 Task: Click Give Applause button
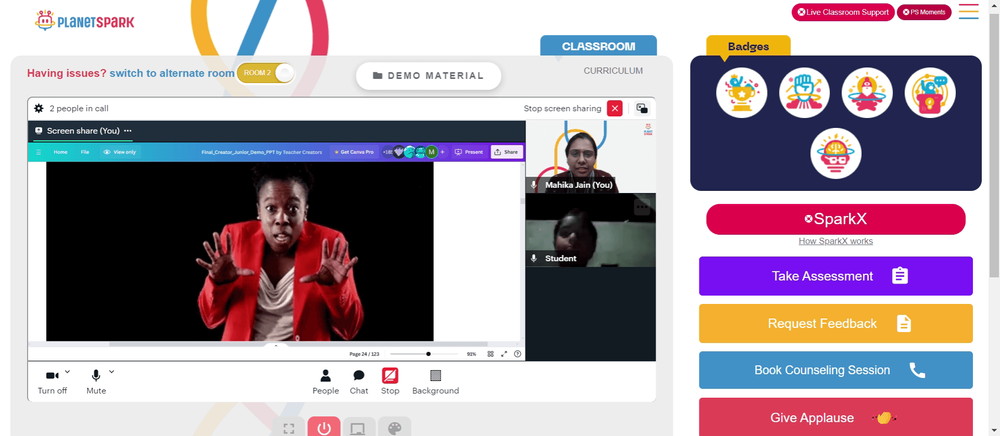tap(835, 418)
